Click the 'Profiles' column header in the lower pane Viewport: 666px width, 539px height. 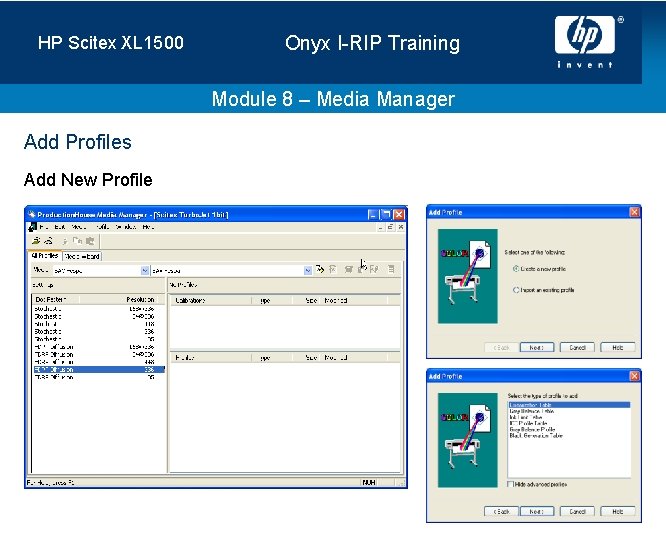211,358
